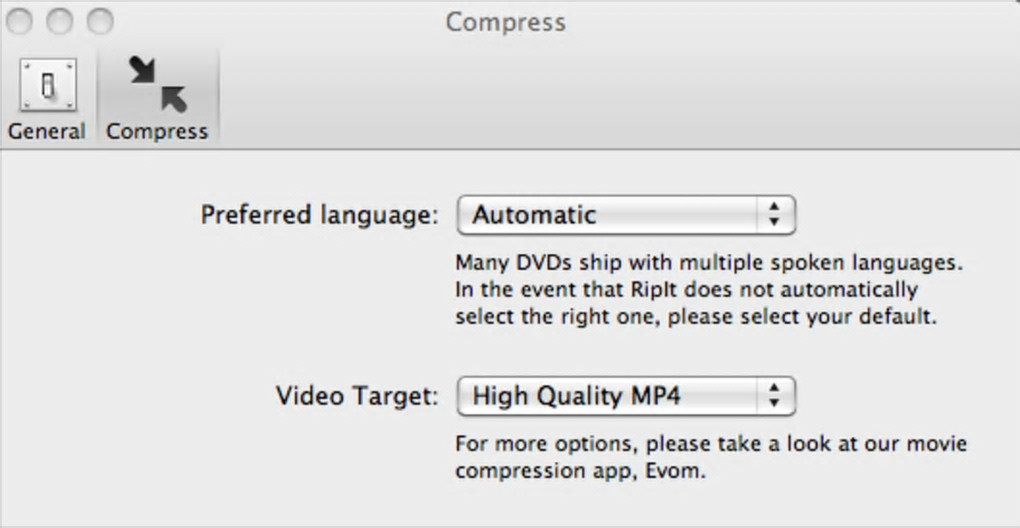Select the Compress arrows icon
1020x528 pixels.
click(158, 86)
